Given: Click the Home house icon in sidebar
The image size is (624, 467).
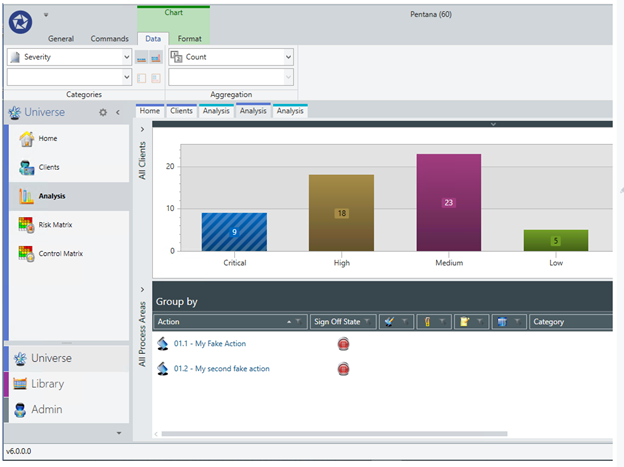Looking at the screenshot, I should click(x=27, y=139).
